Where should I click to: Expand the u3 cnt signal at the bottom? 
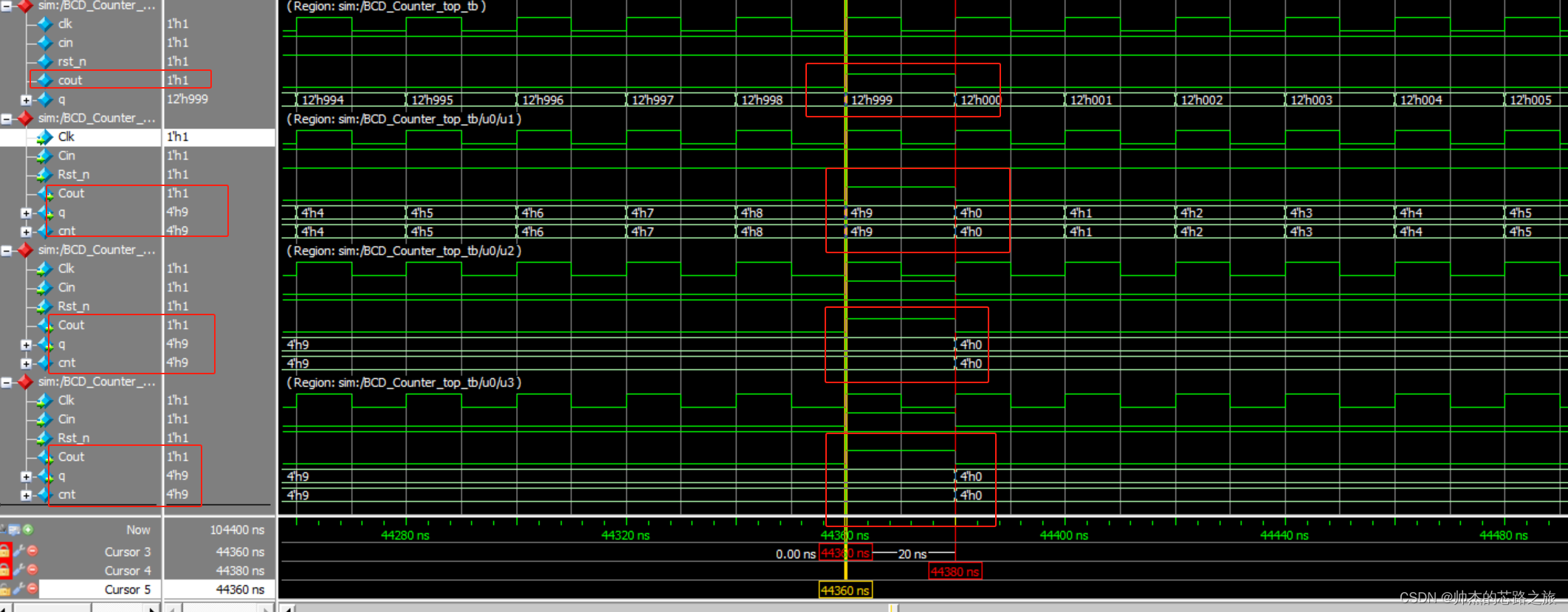[x=26, y=495]
